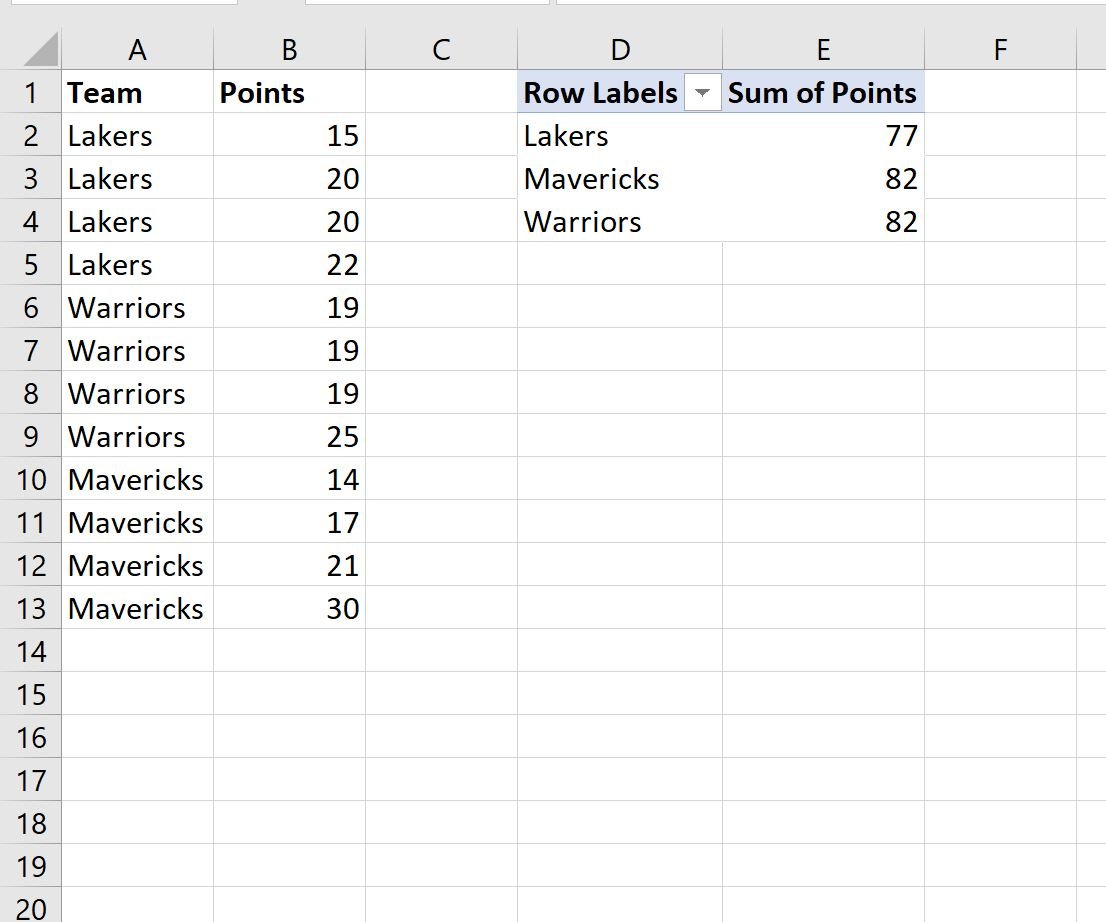Select cell B9 with value 25
1106x922 pixels.
point(289,437)
